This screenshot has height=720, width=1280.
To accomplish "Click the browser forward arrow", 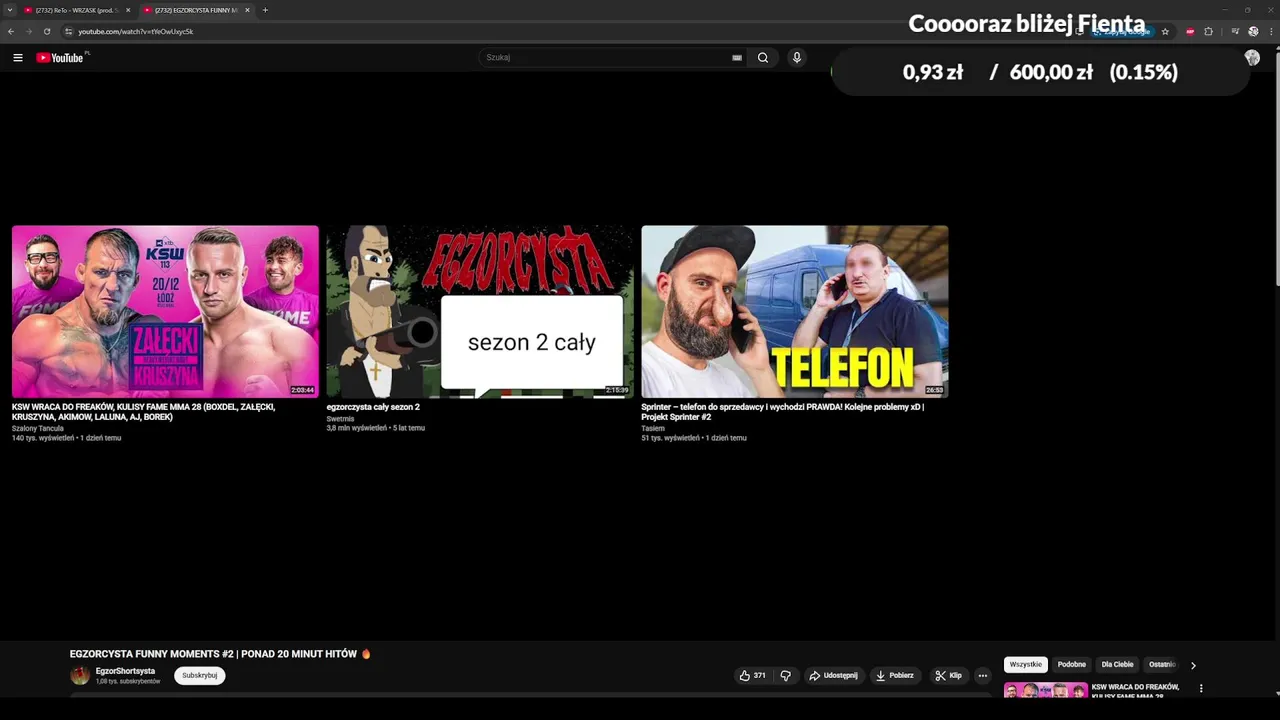I will click(28, 31).
